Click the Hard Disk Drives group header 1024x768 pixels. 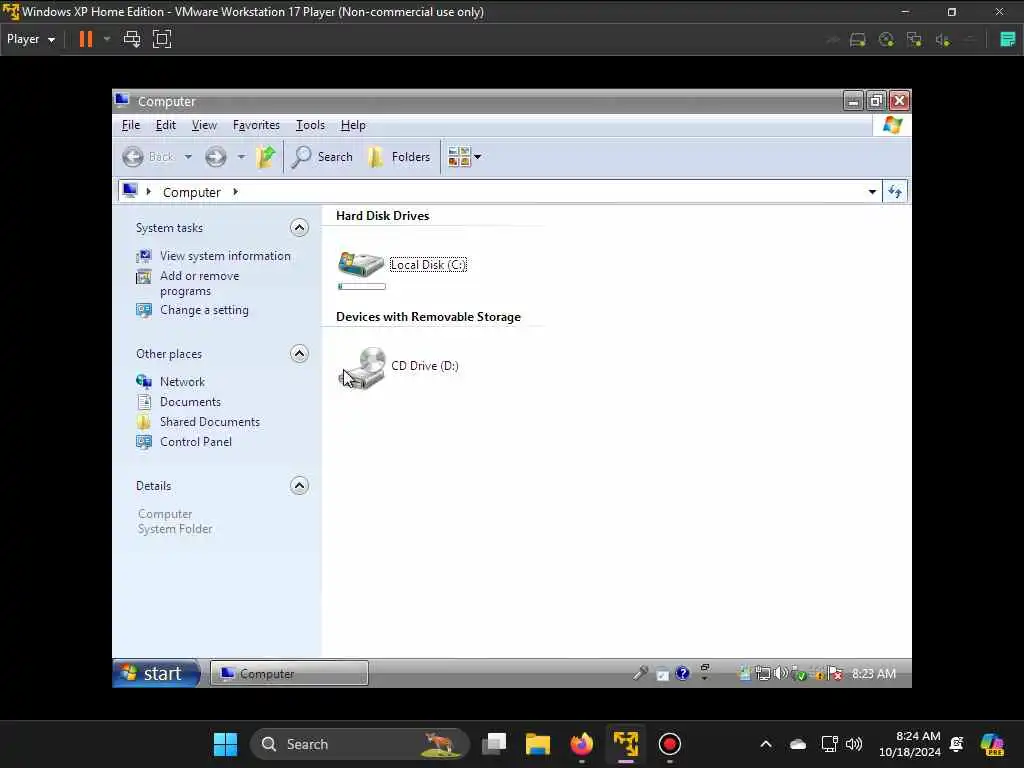(382, 216)
